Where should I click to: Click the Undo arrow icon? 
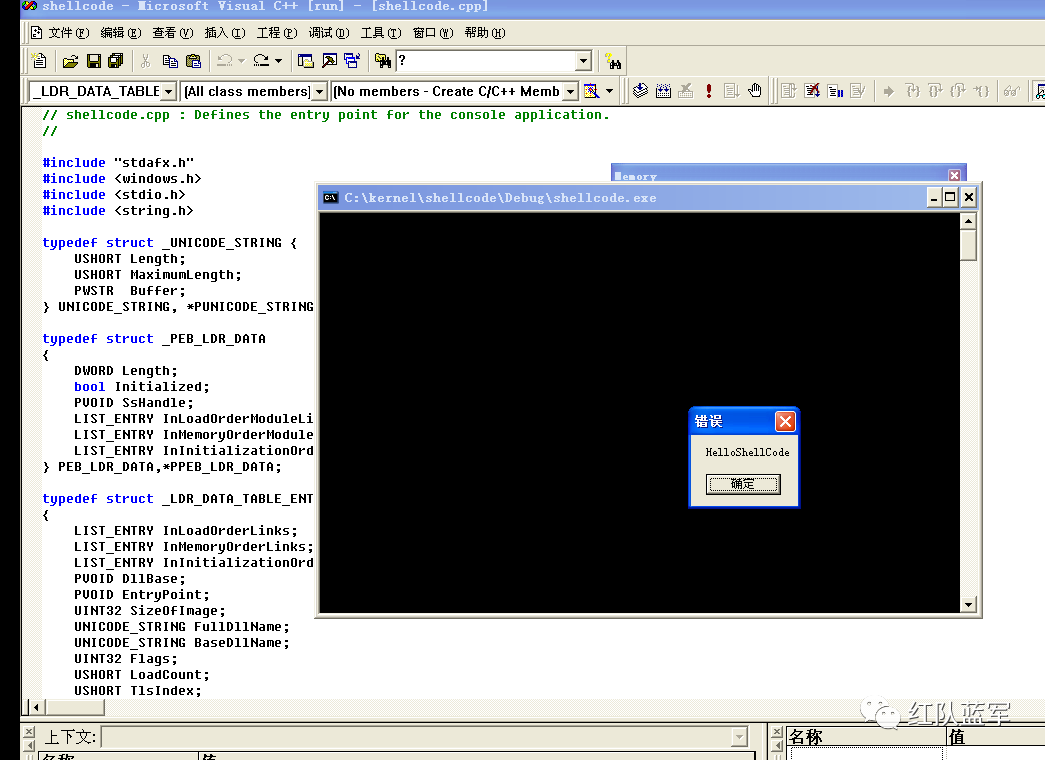(225, 61)
